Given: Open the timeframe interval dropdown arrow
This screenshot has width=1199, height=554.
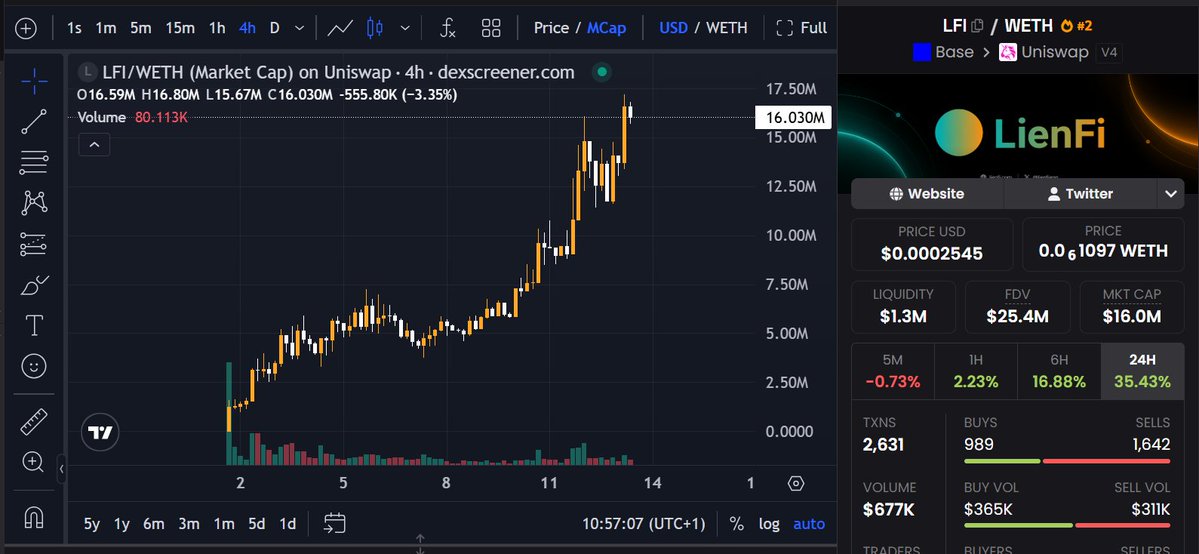Looking at the screenshot, I should [300, 28].
